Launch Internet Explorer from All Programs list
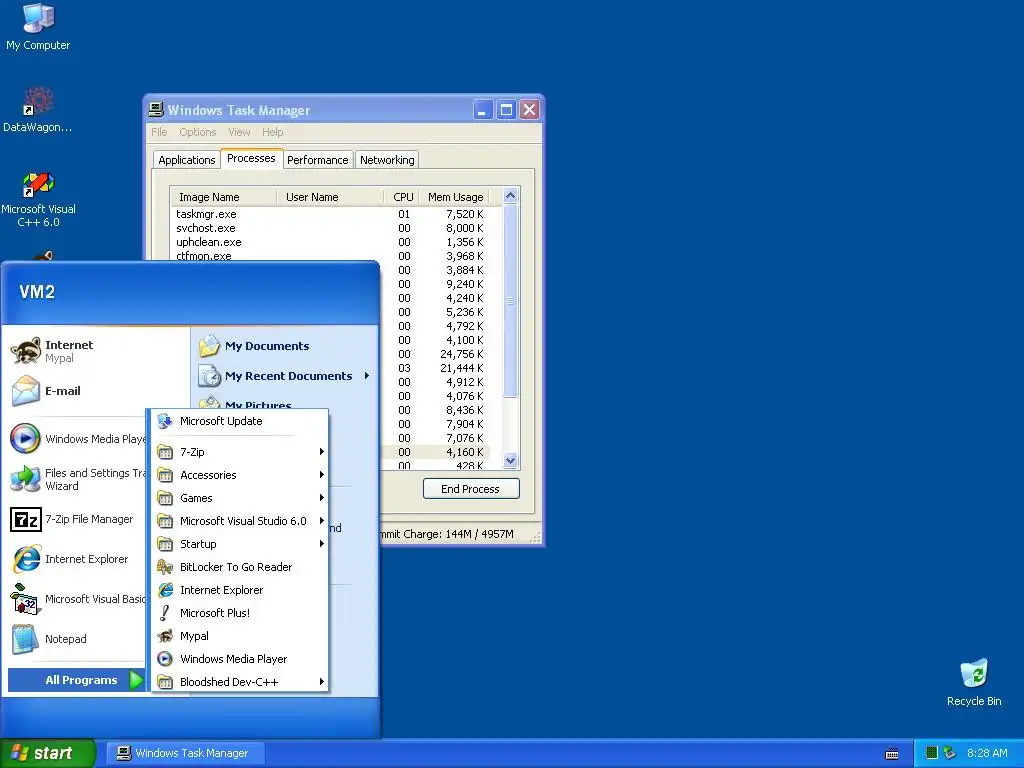 click(240, 590)
